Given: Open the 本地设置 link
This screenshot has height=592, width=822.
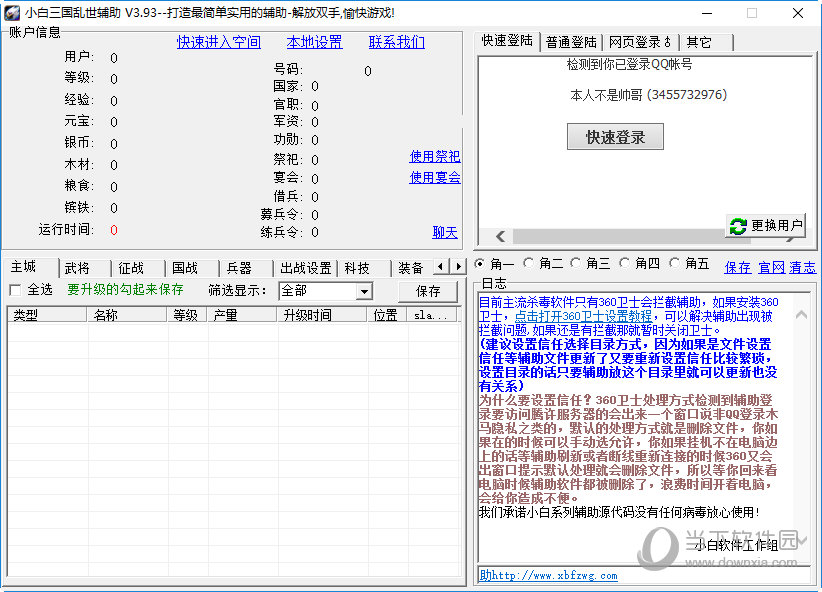Looking at the screenshot, I should pos(314,42).
